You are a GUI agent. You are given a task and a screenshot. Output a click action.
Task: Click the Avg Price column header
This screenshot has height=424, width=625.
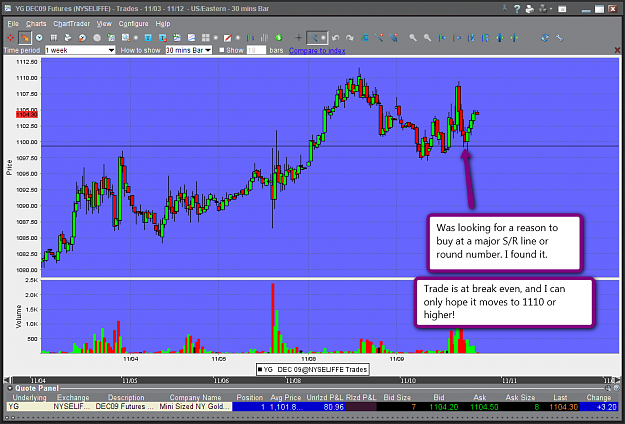pyautogui.click(x=285, y=397)
